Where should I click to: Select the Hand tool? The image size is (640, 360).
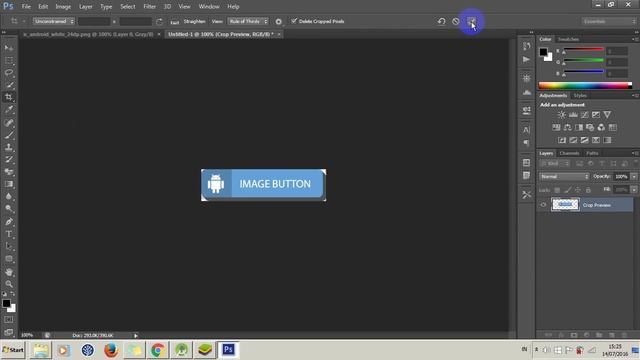click(9, 272)
